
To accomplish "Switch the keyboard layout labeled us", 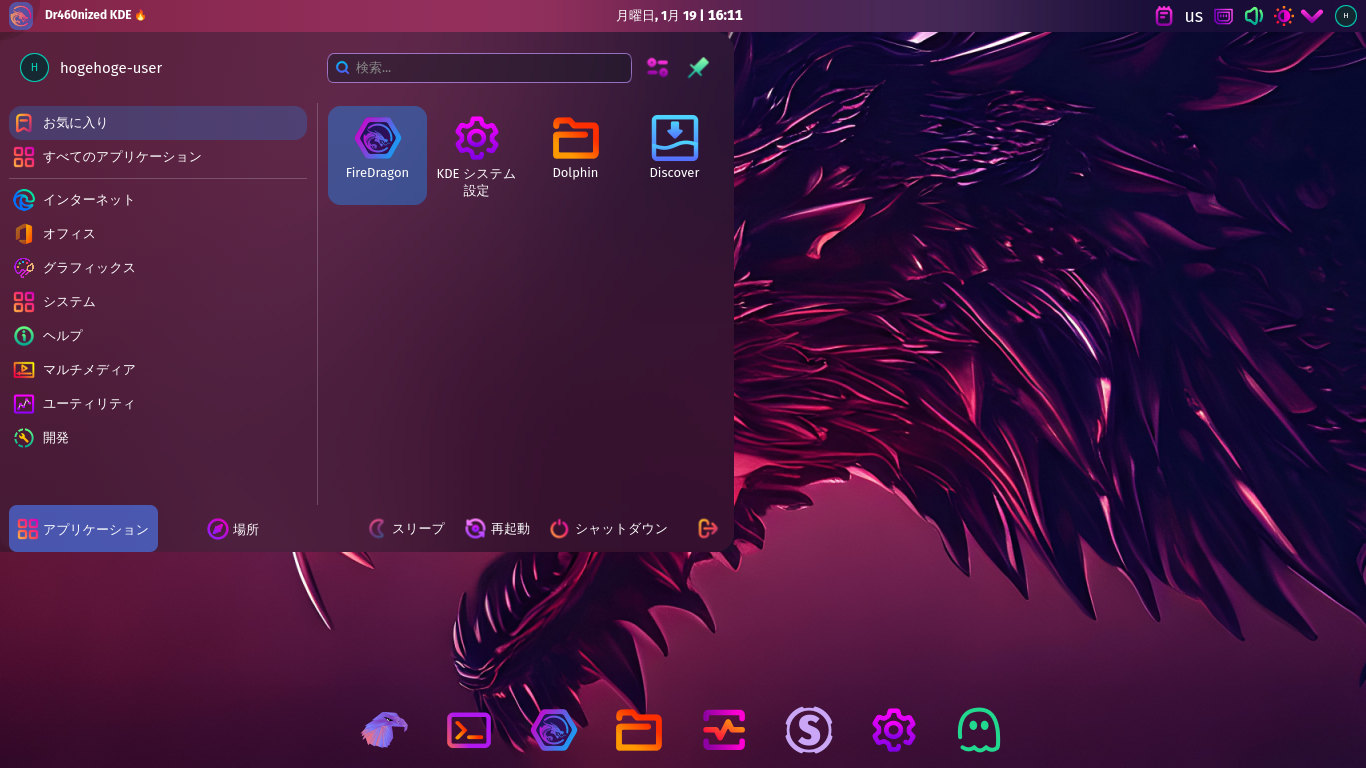I will pos(1193,16).
